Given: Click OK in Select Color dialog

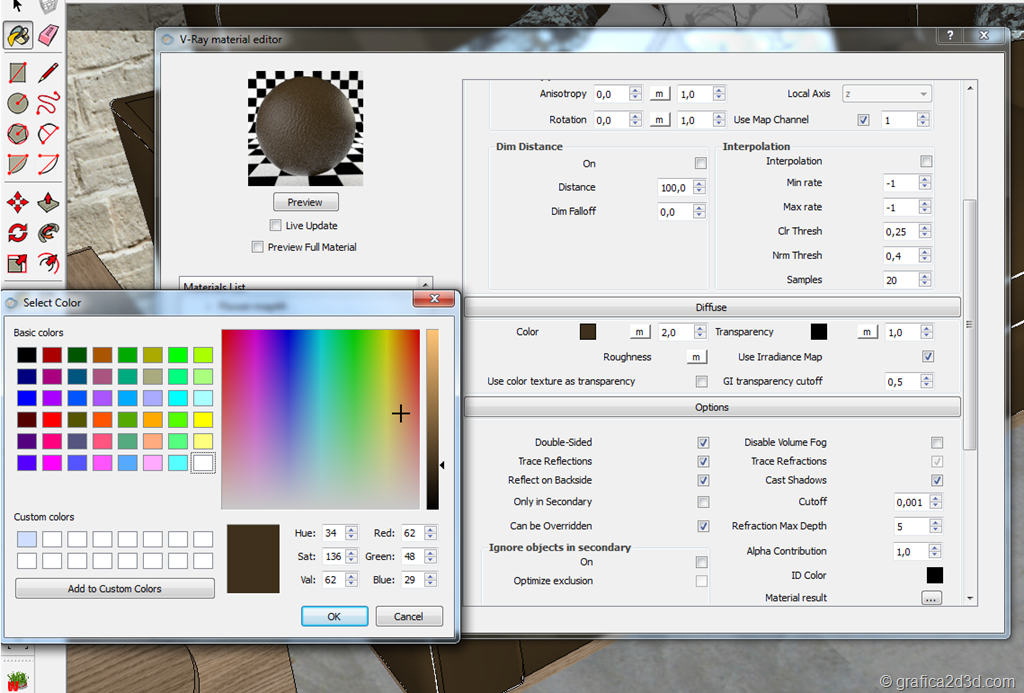Looking at the screenshot, I should pyautogui.click(x=334, y=616).
